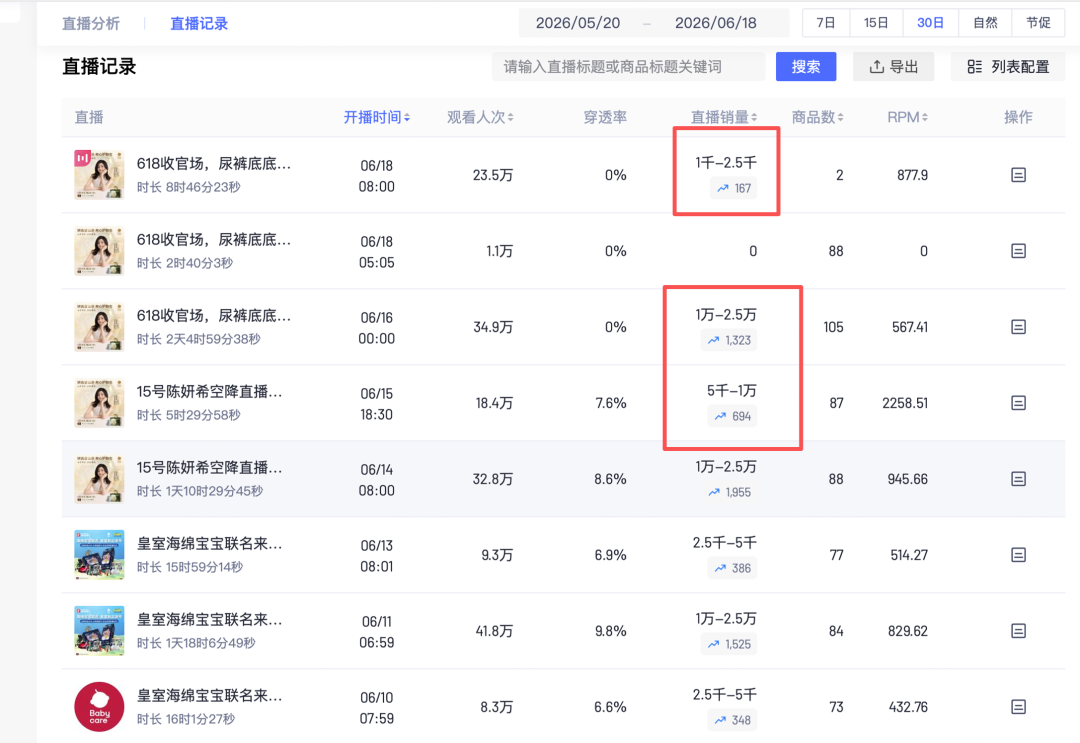Select the 节促 filter option
This screenshot has width=1080, height=743.
click(1038, 23)
